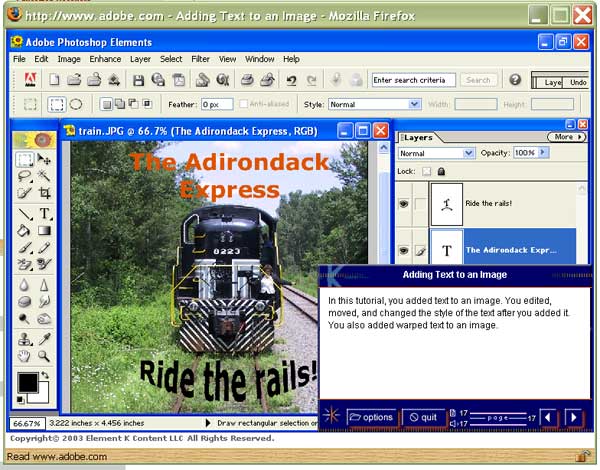Swap foreground and background colors arrow
Screen dimensions: 600x470
click(x=44, y=375)
